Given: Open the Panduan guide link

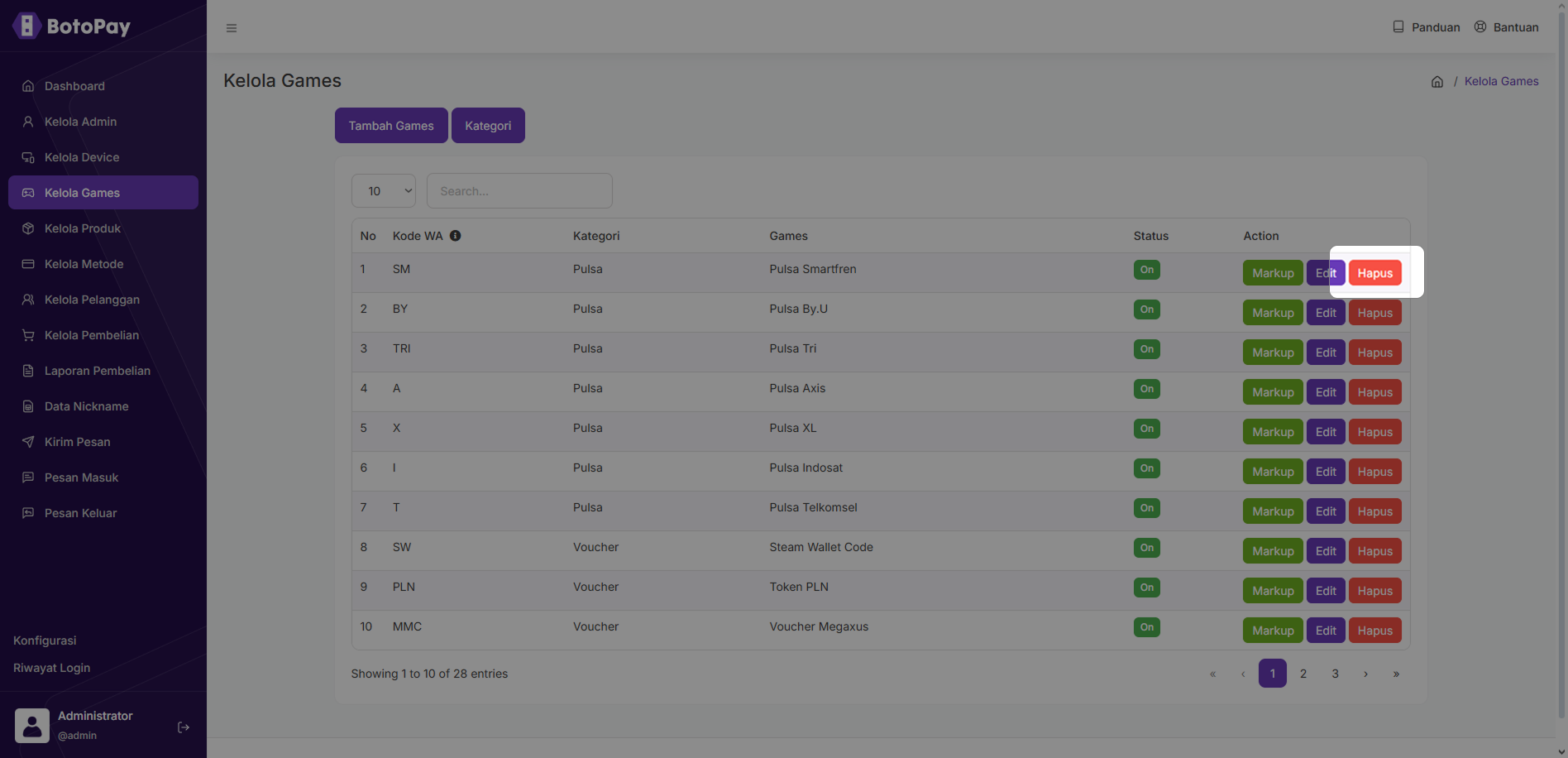Looking at the screenshot, I should (1427, 27).
